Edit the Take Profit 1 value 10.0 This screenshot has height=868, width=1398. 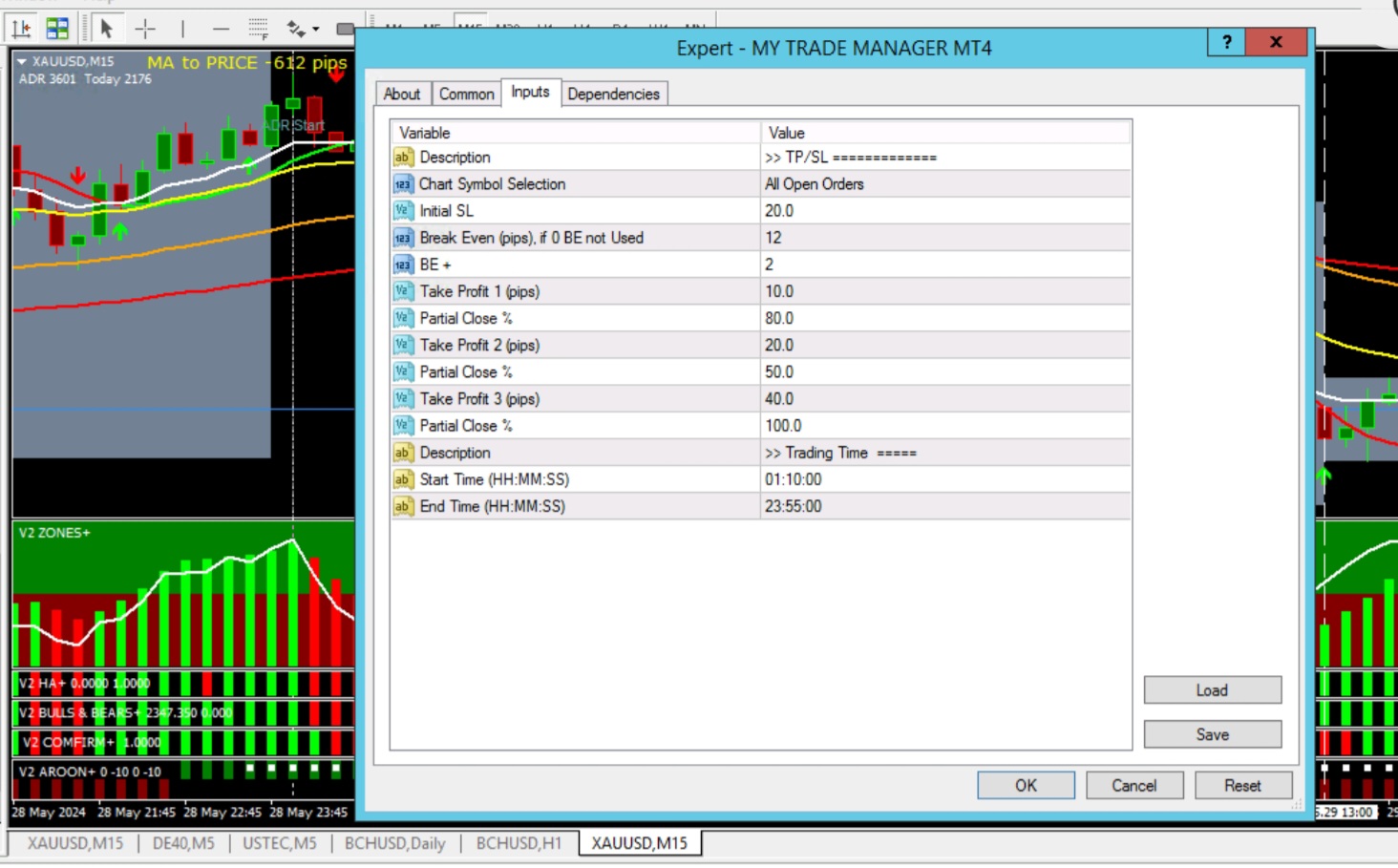click(x=945, y=291)
